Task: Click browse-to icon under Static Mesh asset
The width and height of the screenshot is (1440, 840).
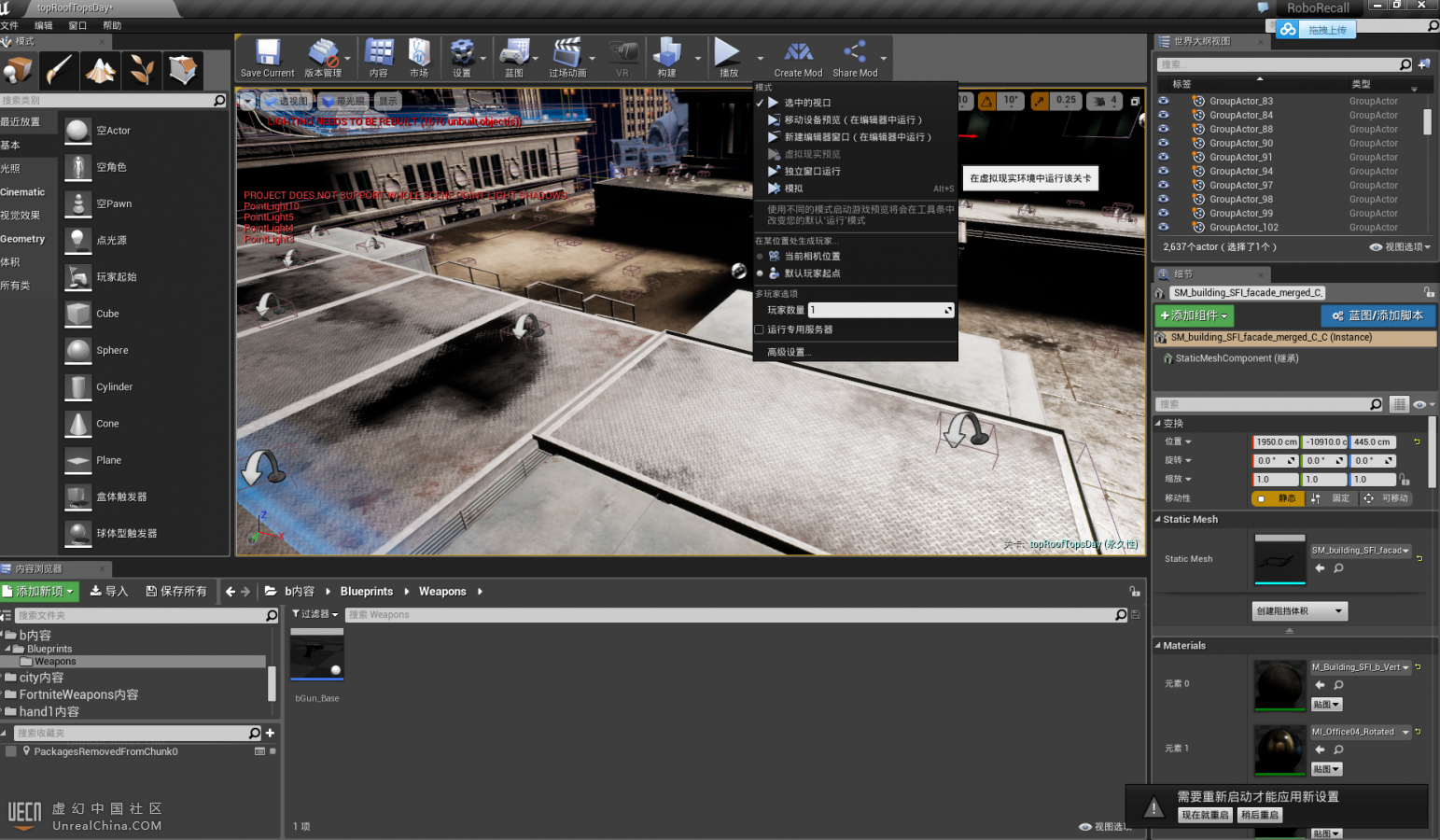Action: (1338, 568)
